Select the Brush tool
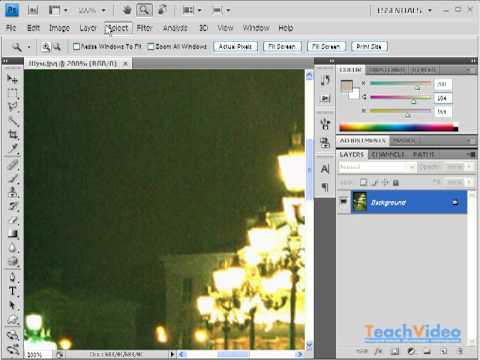Image resolution: width=480 pixels, height=360 pixels. click(12, 179)
